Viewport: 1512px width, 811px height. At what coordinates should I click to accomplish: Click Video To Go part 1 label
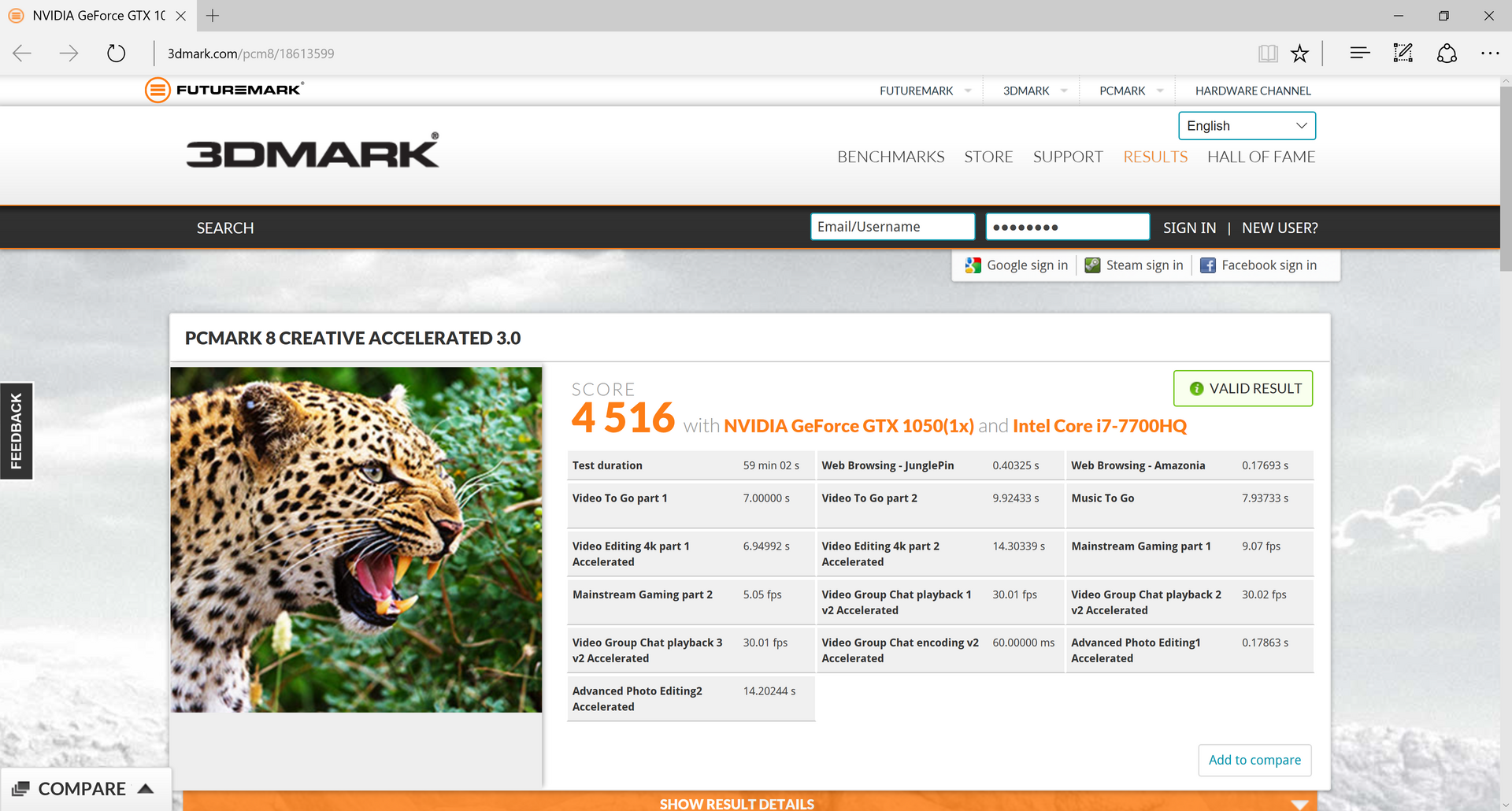[x=620, y=498]
